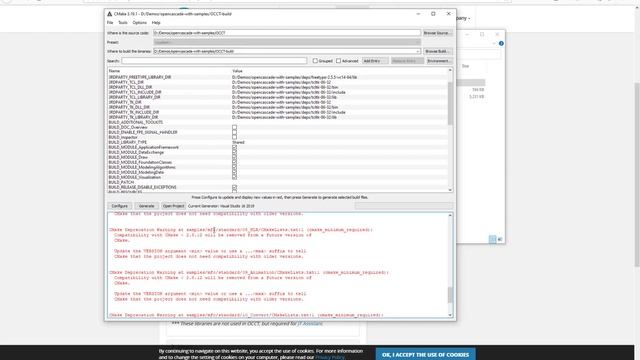Click the CMake logo in the title bar
This screenshot has height=360, width=640.
point(109,14)
